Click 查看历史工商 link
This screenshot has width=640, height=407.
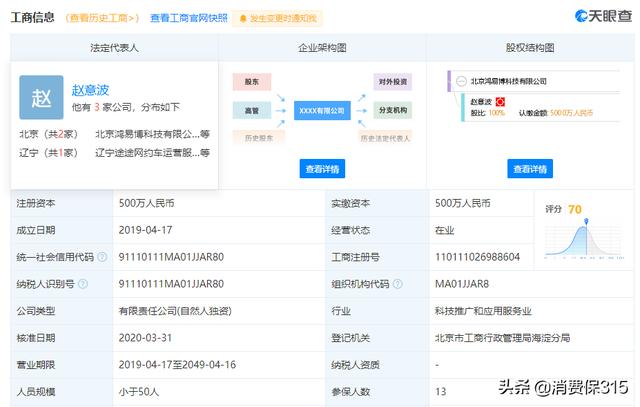(102, 18)
